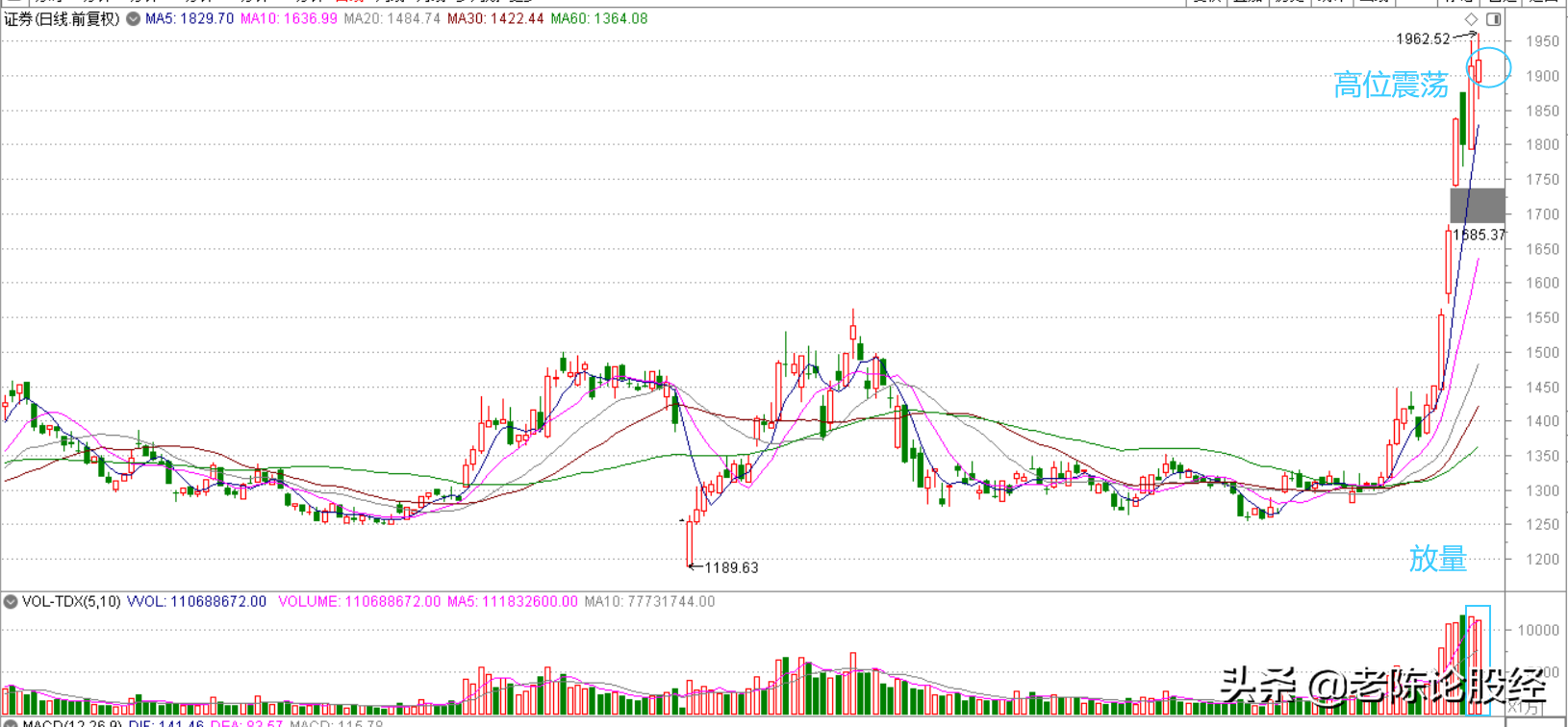Click the diamond marker icon above the chart
The image size is (1568, 727).
point(1471,19)
